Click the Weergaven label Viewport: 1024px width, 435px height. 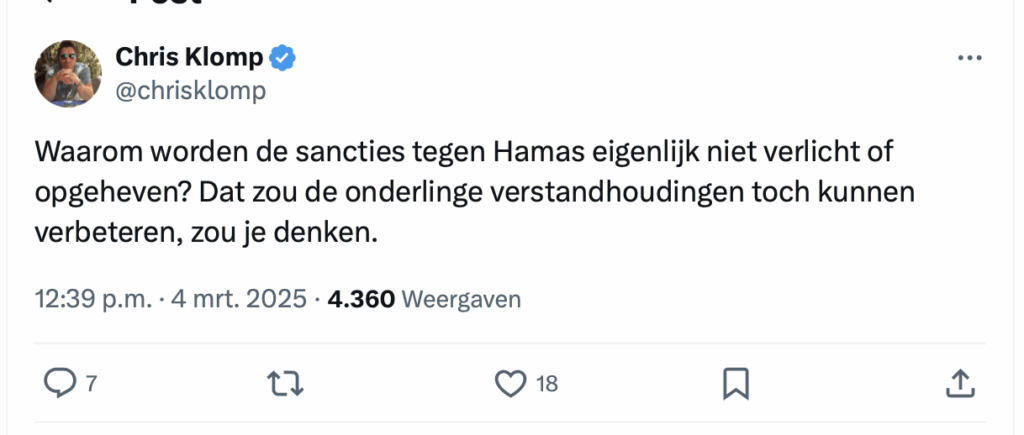[461, 298]
